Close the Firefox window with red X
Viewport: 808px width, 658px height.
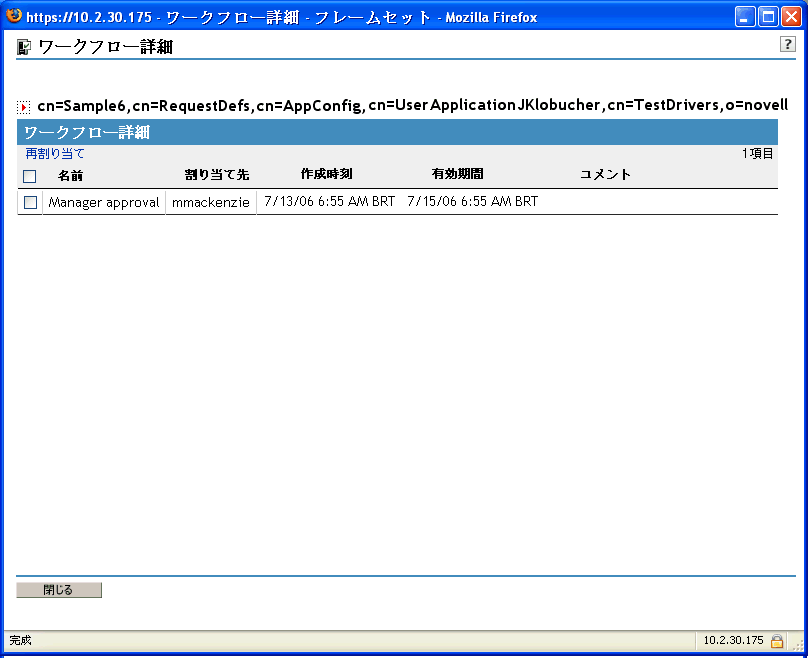pyautogui.click(x=791, y=17)
